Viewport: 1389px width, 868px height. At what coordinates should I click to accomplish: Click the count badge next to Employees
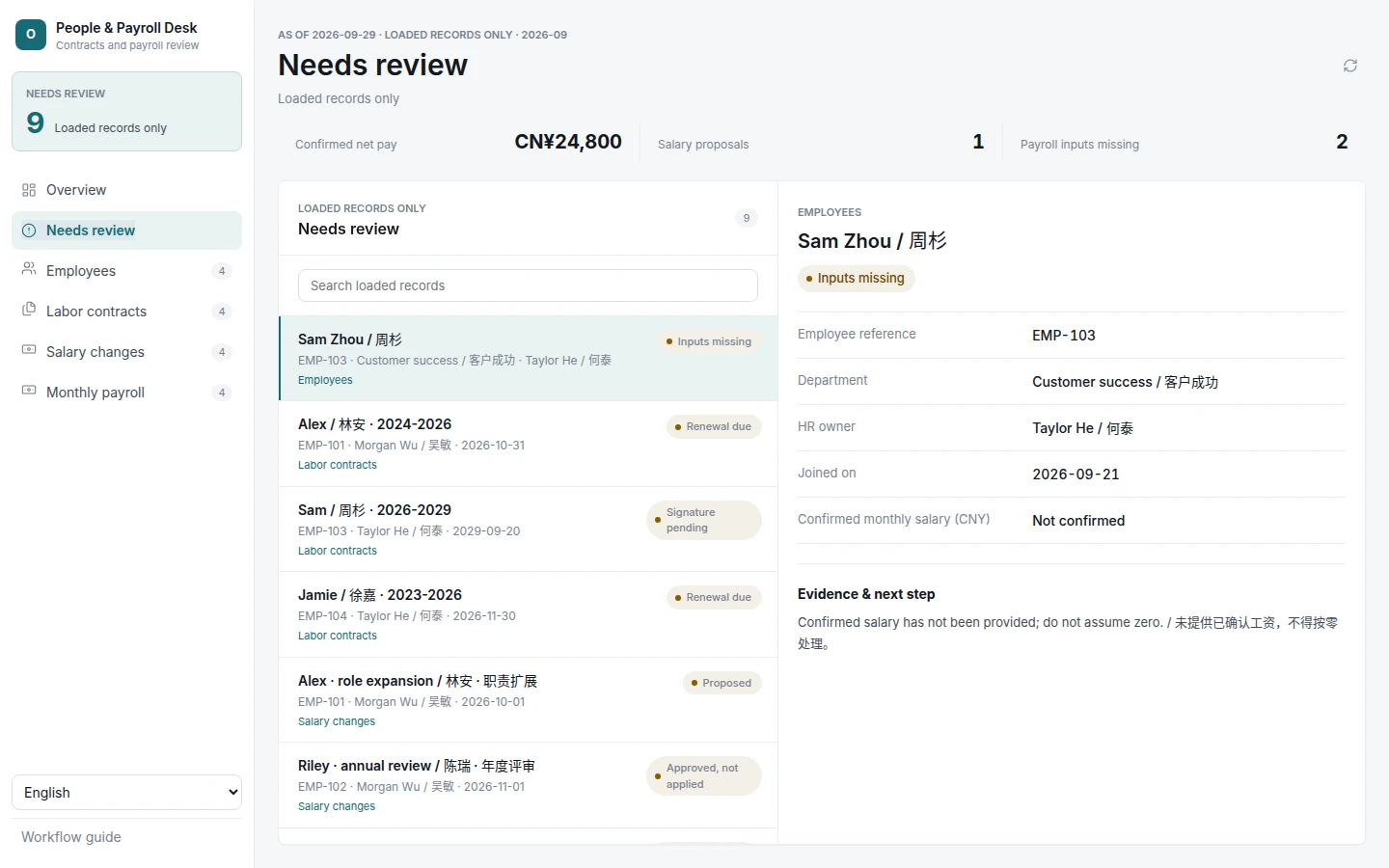coord(222,271)
